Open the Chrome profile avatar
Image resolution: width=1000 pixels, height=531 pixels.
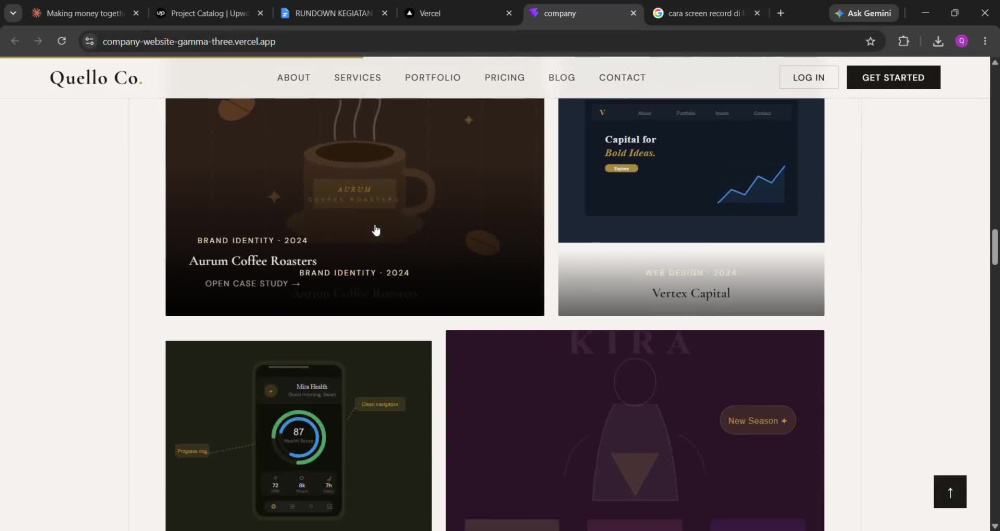(962, 41)
